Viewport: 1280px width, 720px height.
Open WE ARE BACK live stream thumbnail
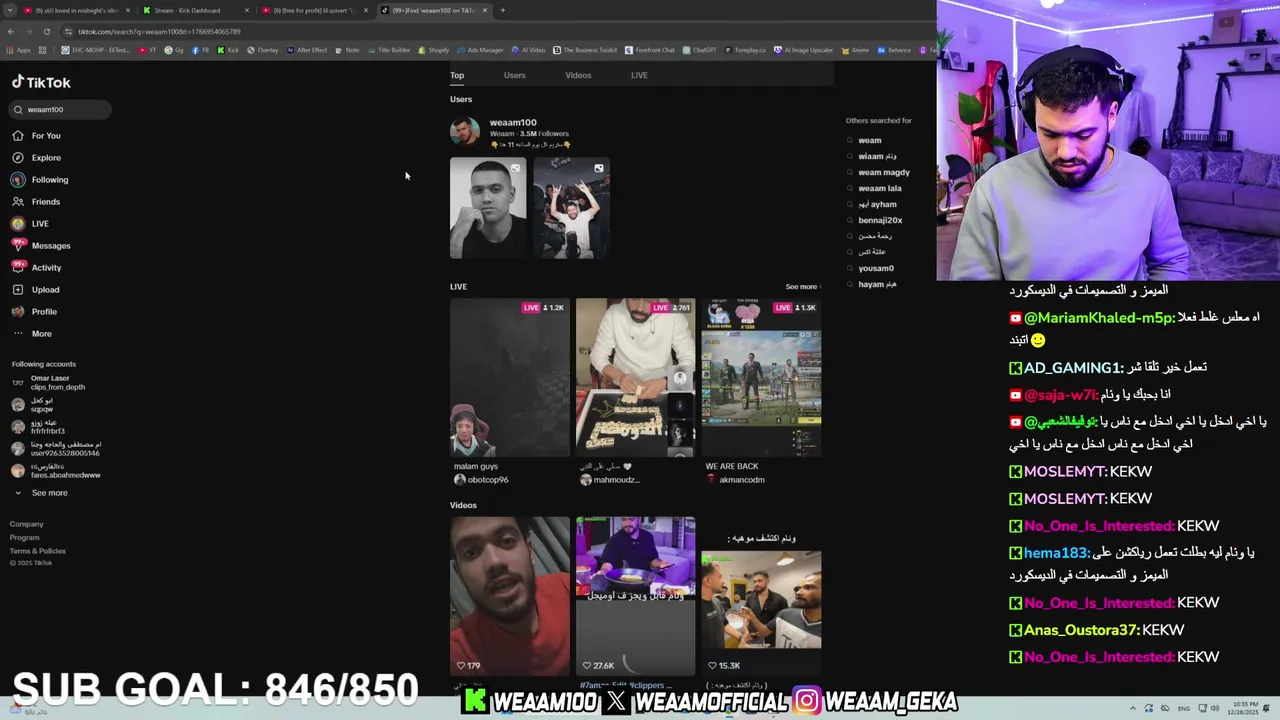coord(761,378)
